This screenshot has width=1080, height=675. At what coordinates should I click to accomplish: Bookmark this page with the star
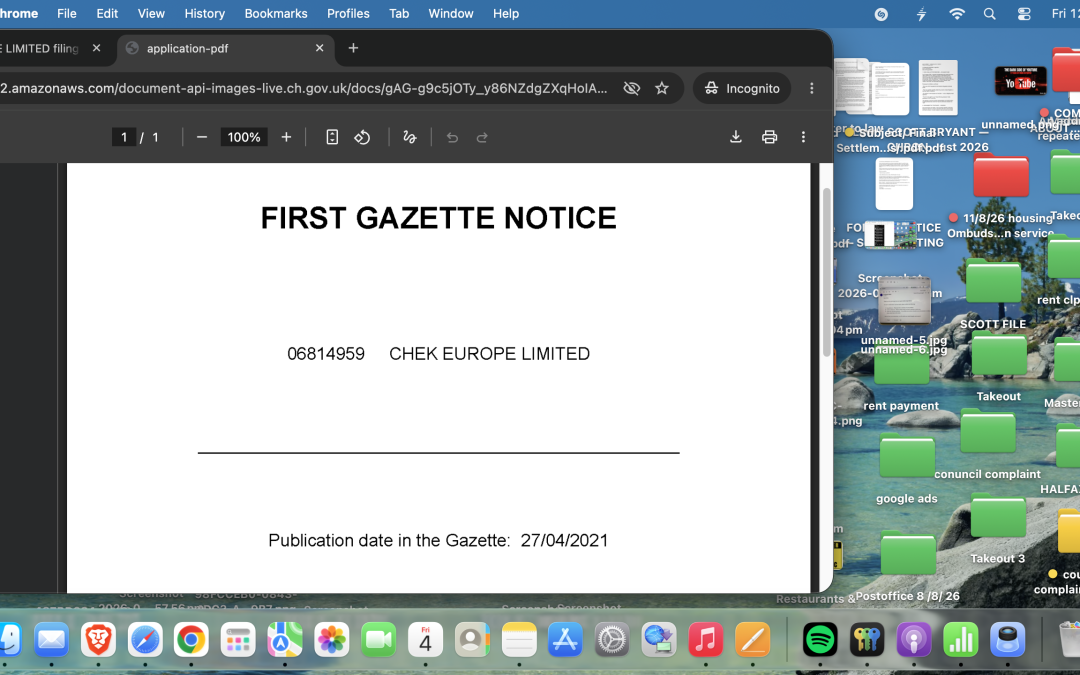pyautogui.click(x=662, y=88)
